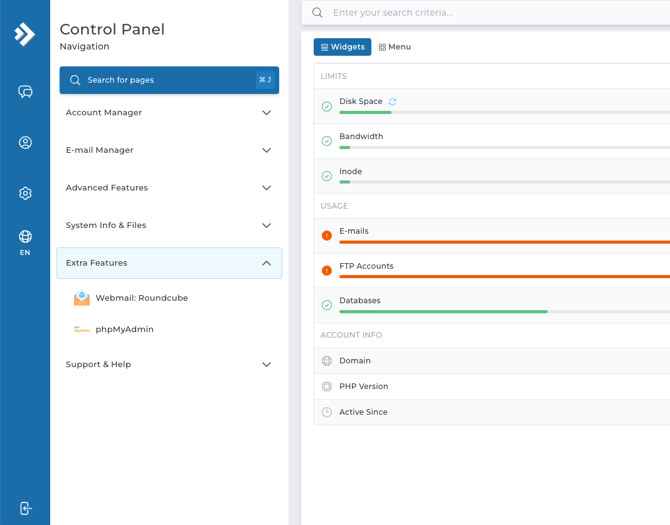Click the Databases label
Image resolution: width=670 pixels, height=525 pixels.
[360, 301]
